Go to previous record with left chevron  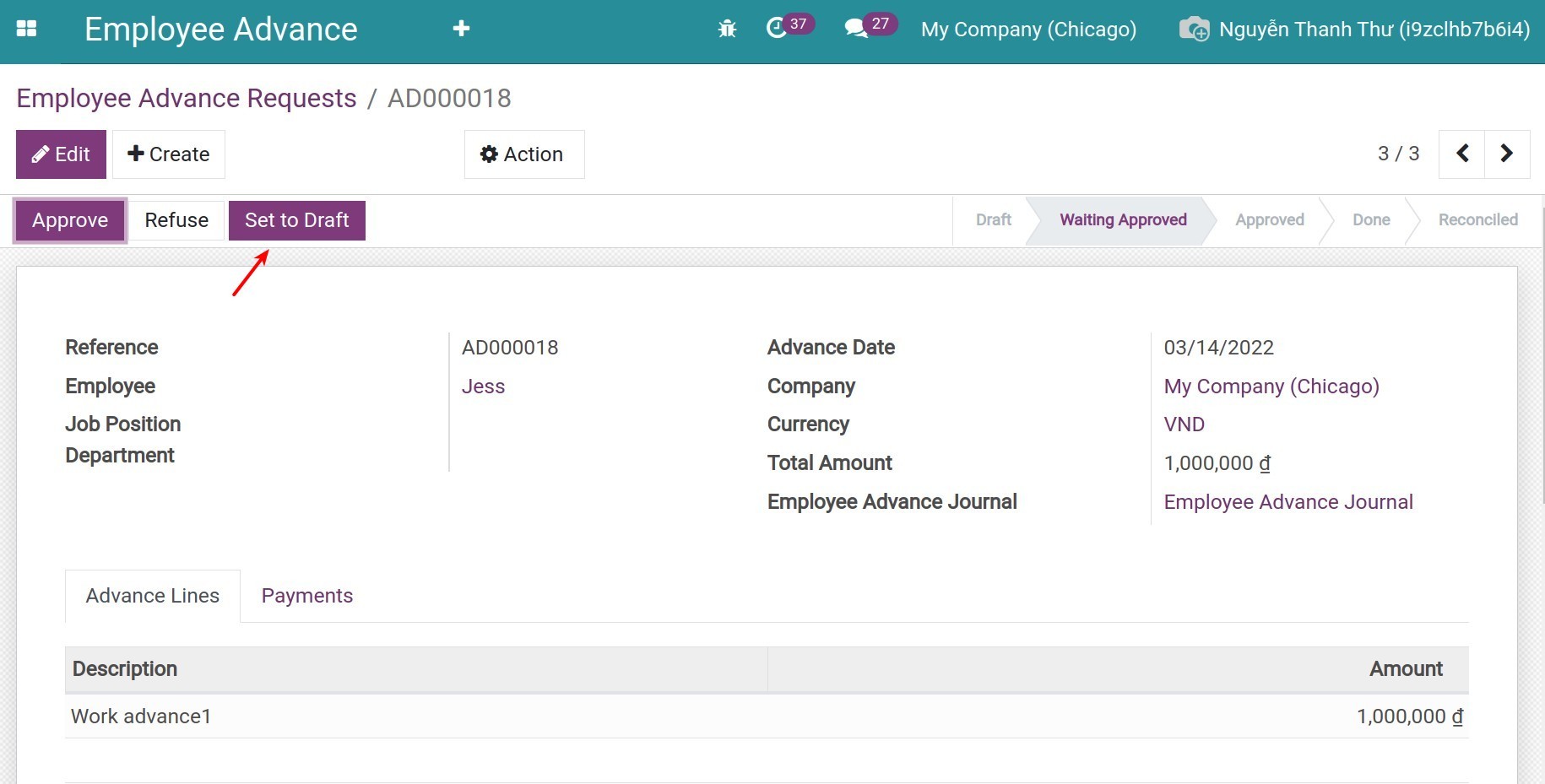click(1462, 154)
